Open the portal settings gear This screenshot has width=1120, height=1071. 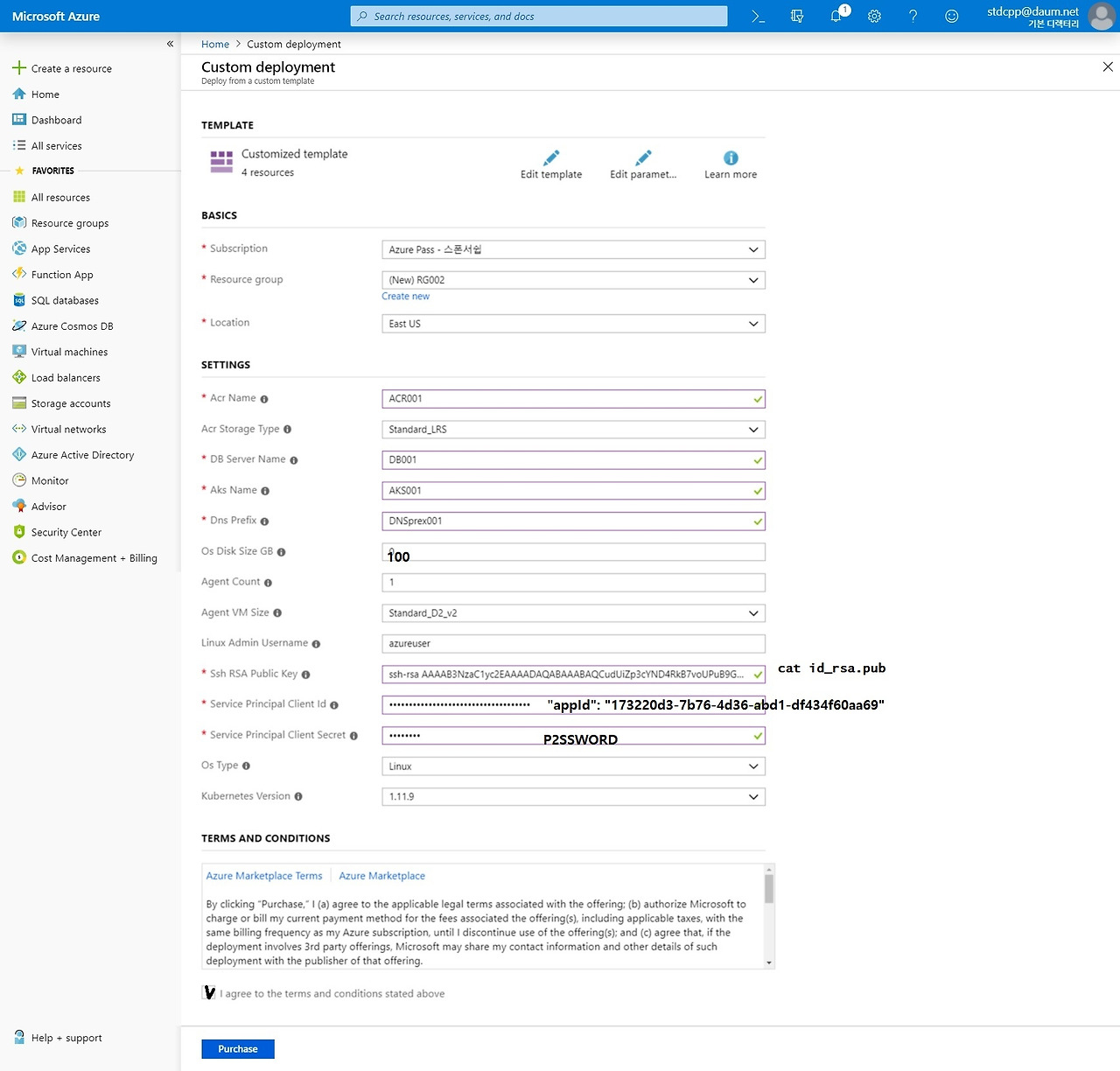click(874, 17)
